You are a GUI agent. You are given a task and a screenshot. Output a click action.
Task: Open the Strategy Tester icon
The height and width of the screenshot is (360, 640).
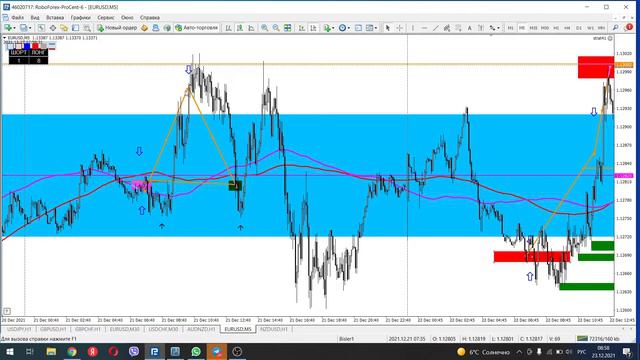pyautogui.click(x=87, y=28)
